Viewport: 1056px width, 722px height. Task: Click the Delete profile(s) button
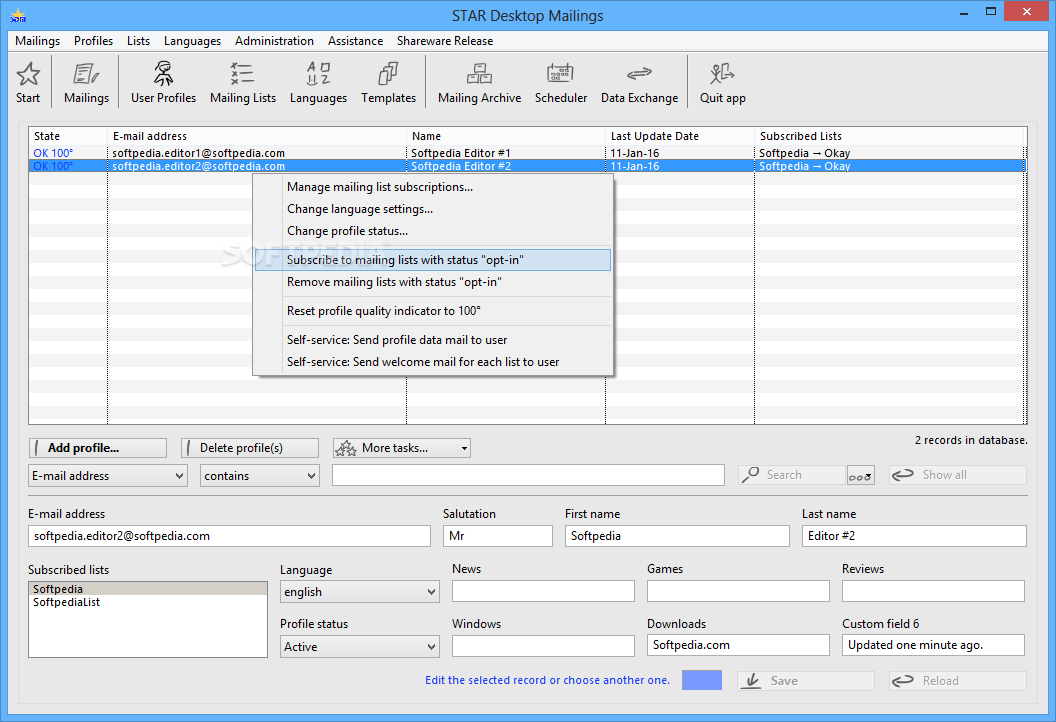(x=250, y=448)
